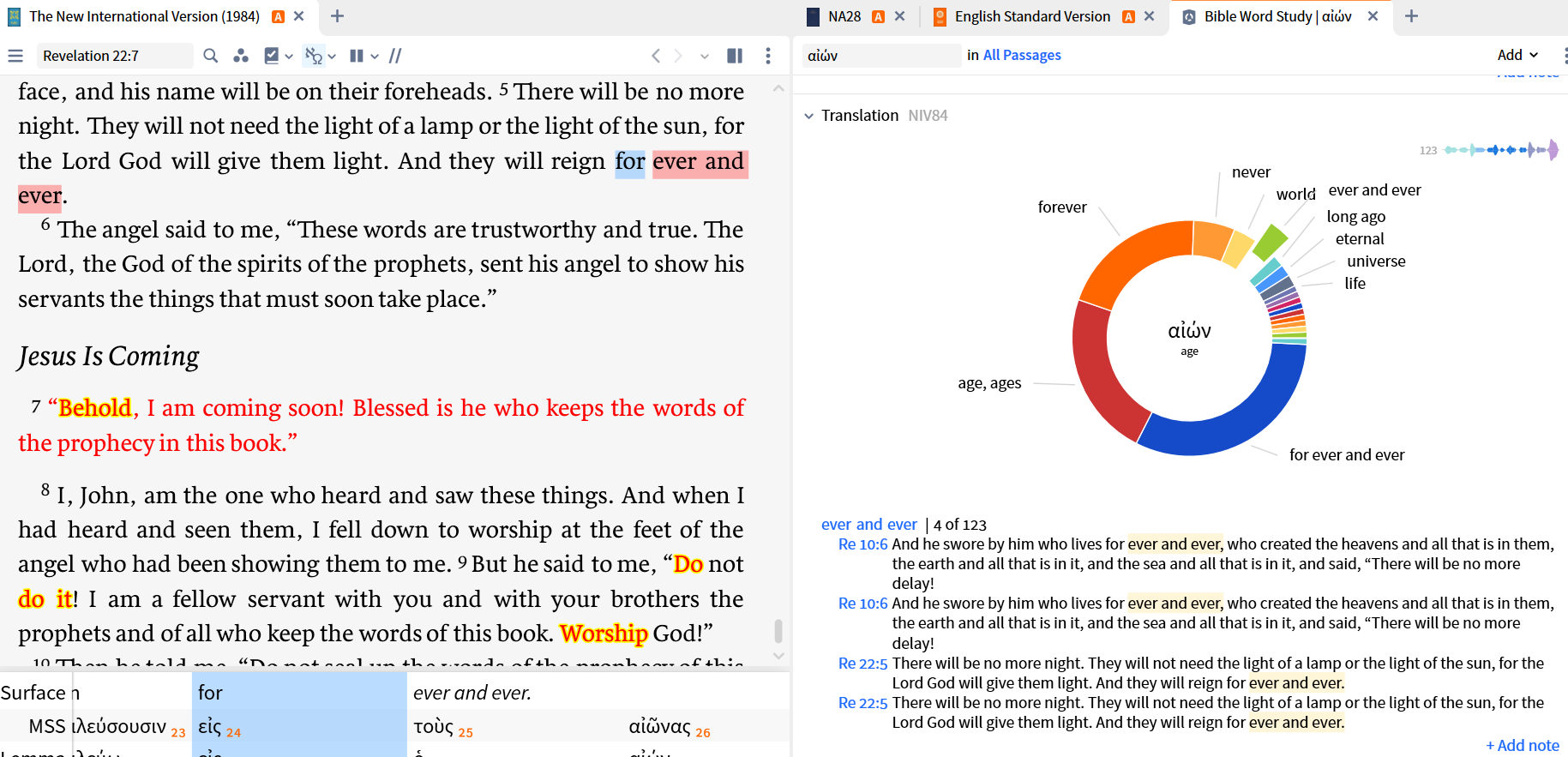1568x757 pixels.
Task: Click the NIV84 translation label
Action: coord(928,116)
